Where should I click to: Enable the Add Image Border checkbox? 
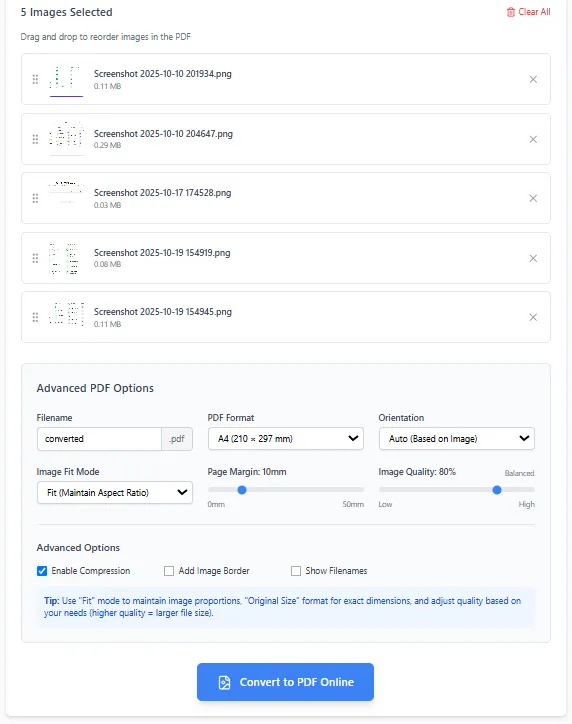[169, 571]
